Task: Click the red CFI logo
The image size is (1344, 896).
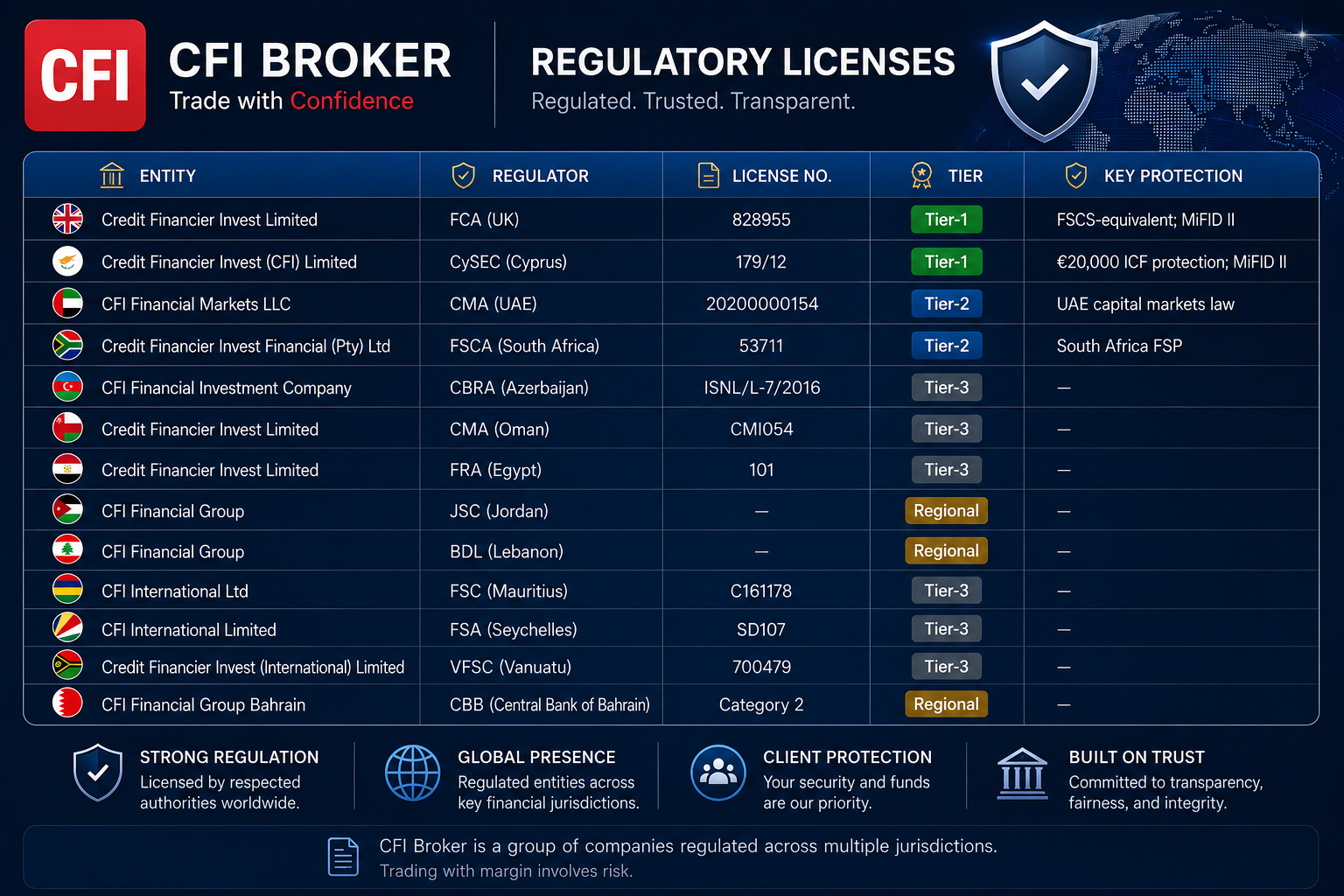Action: (x=85, y=75)
